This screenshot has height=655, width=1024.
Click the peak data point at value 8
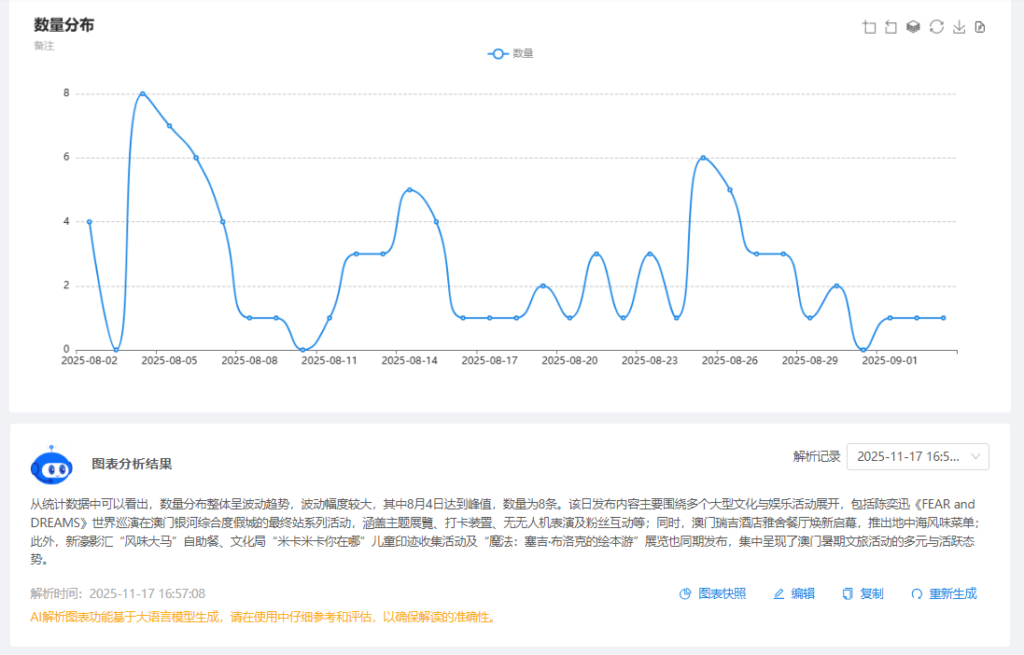pyautogui.click(x=143, y=94)
